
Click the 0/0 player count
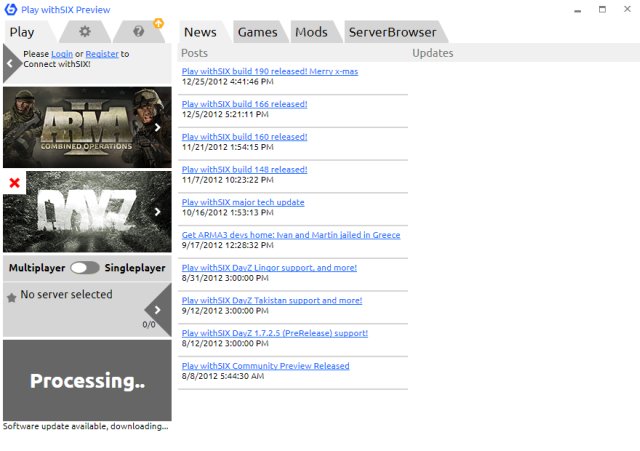[149, 324]
